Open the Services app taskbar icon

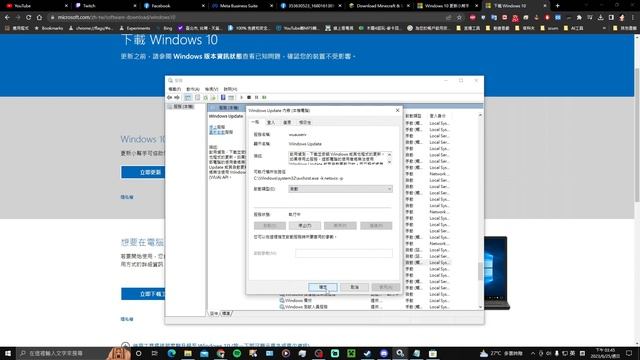tap(400, 353)
